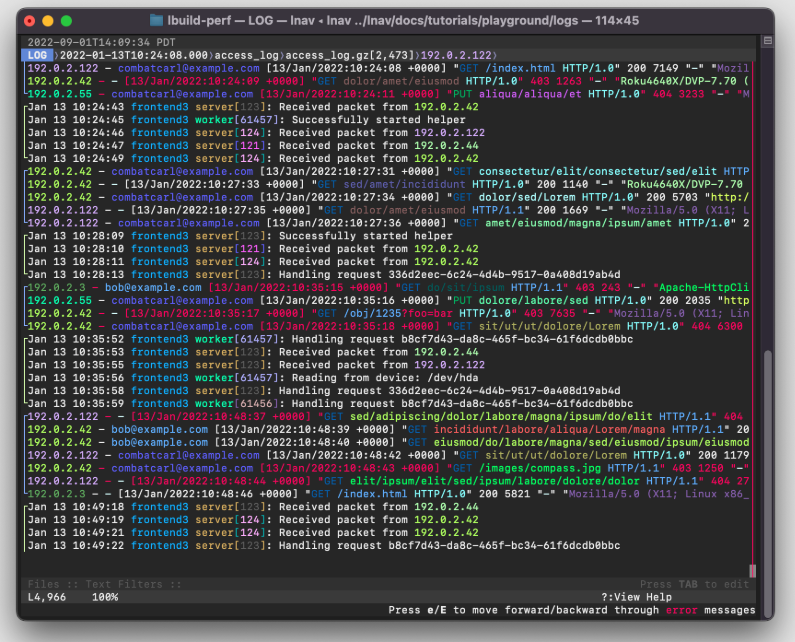Viewport: 795px width, 642px height.
Task: Select the /images/compass.jpg request log line
Action: click(x=390, y=468)
